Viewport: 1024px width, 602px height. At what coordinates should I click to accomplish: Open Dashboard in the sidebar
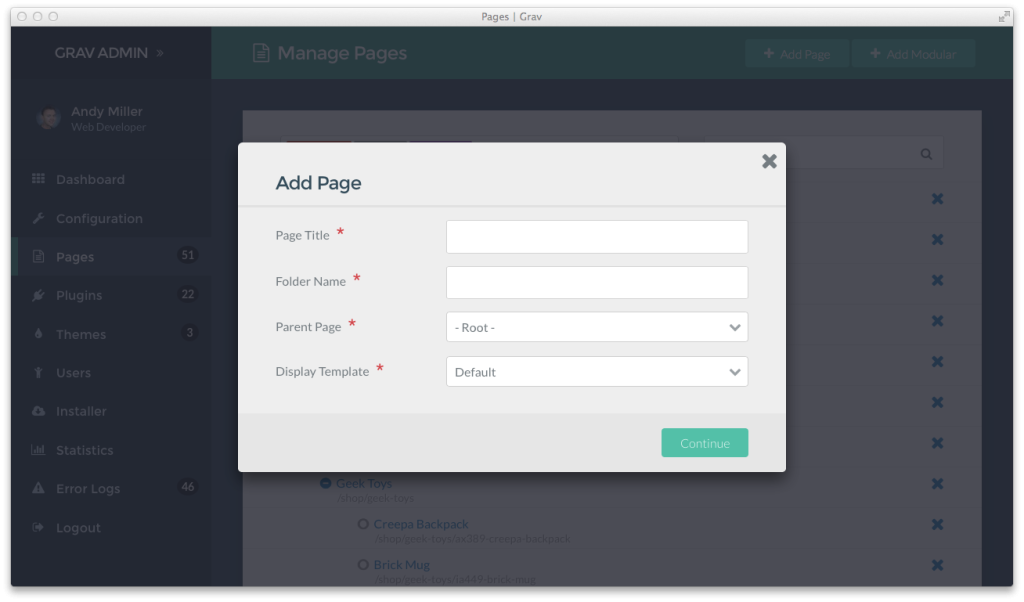point(90,180)
